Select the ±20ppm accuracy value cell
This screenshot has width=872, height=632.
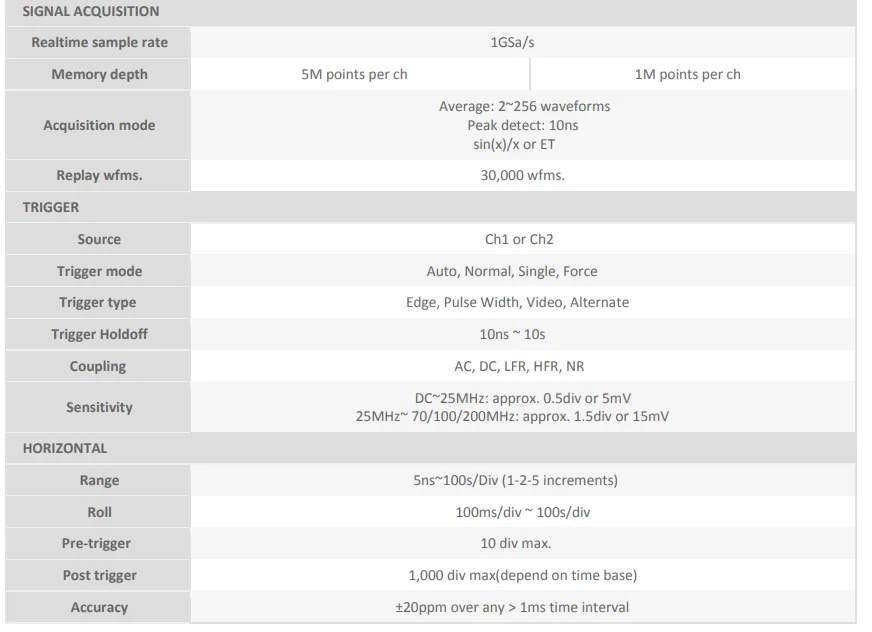click(x=524, y=607)
